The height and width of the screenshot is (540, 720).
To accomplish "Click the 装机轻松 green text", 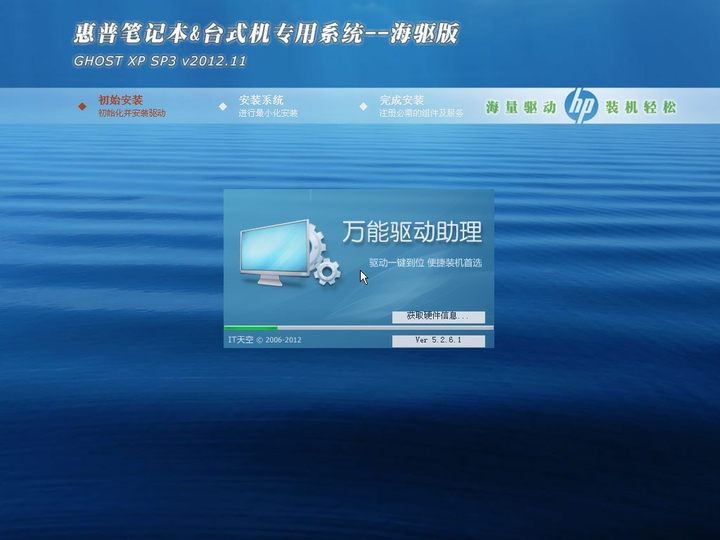I will click(641, 107).
